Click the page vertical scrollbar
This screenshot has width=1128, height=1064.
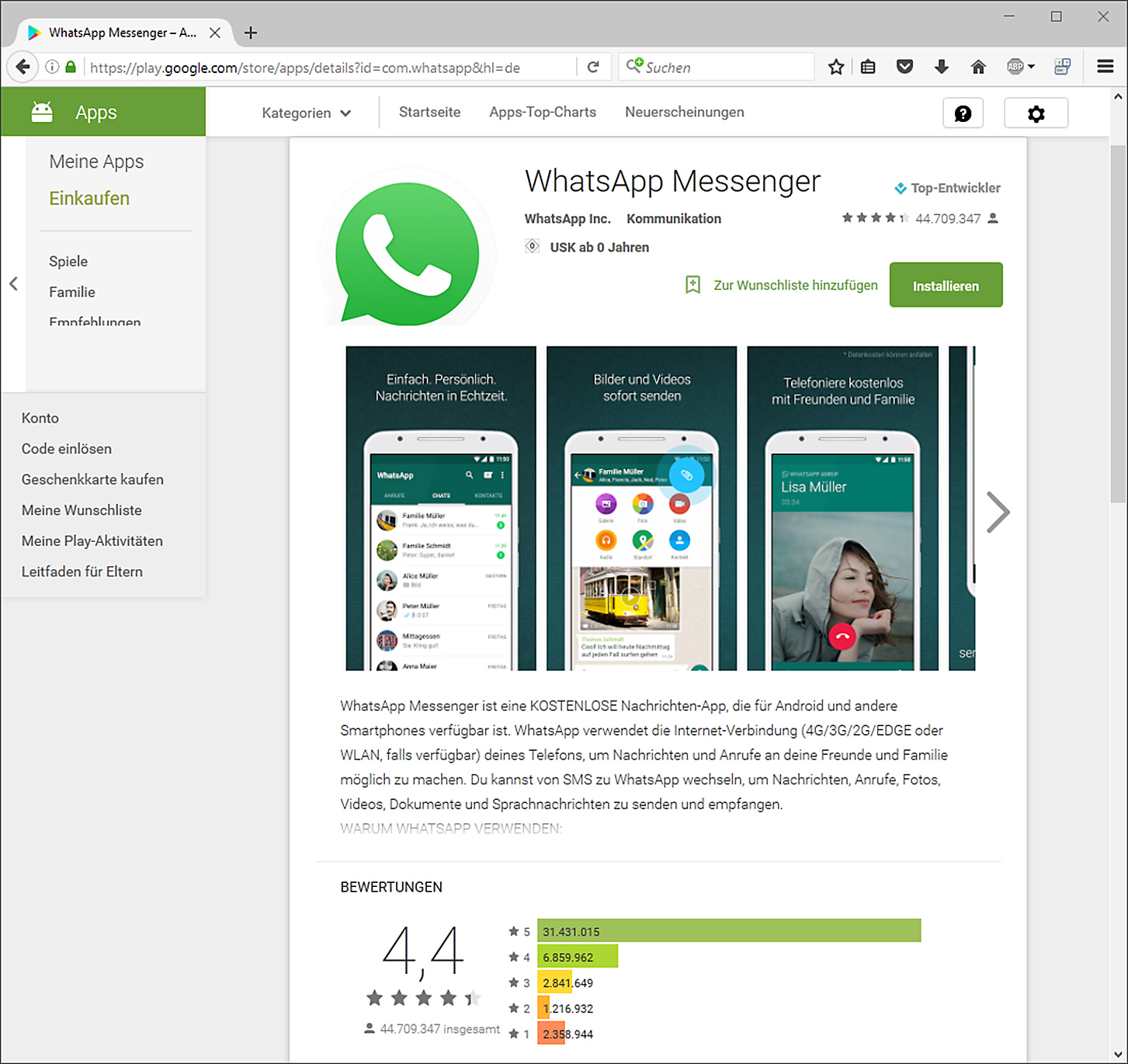(x=1118, y=324)
